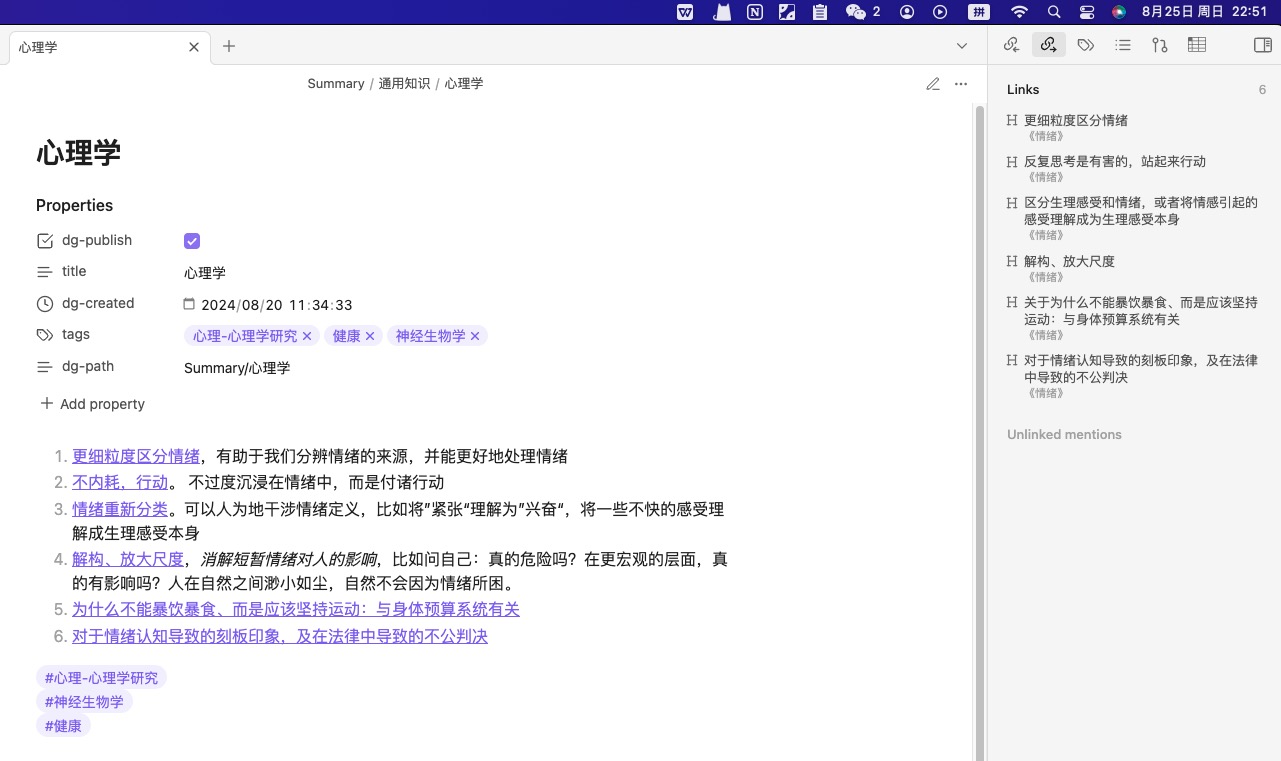The height and width of the screenshot is (761, 1281).
Task: Open the 更细粒度区分情绪 note link
Action: [136, 457]
